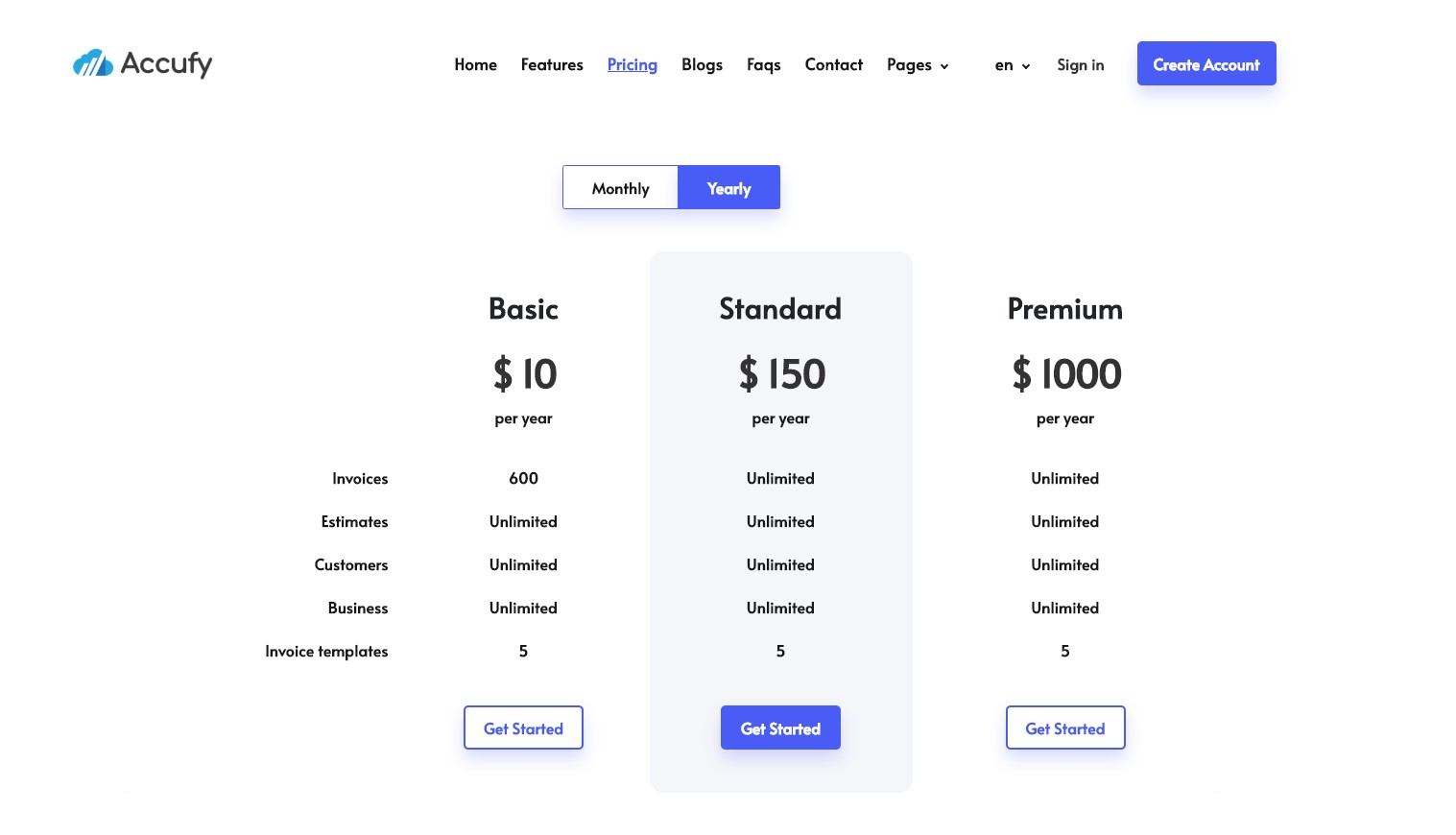
Task: Click the Invoices row label
Action: click(x=360, y=478)
